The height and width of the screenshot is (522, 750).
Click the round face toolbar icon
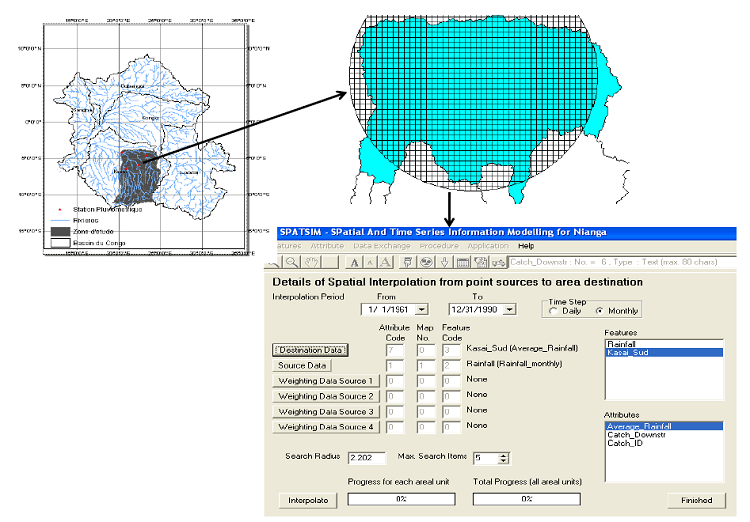coord(424,262)
